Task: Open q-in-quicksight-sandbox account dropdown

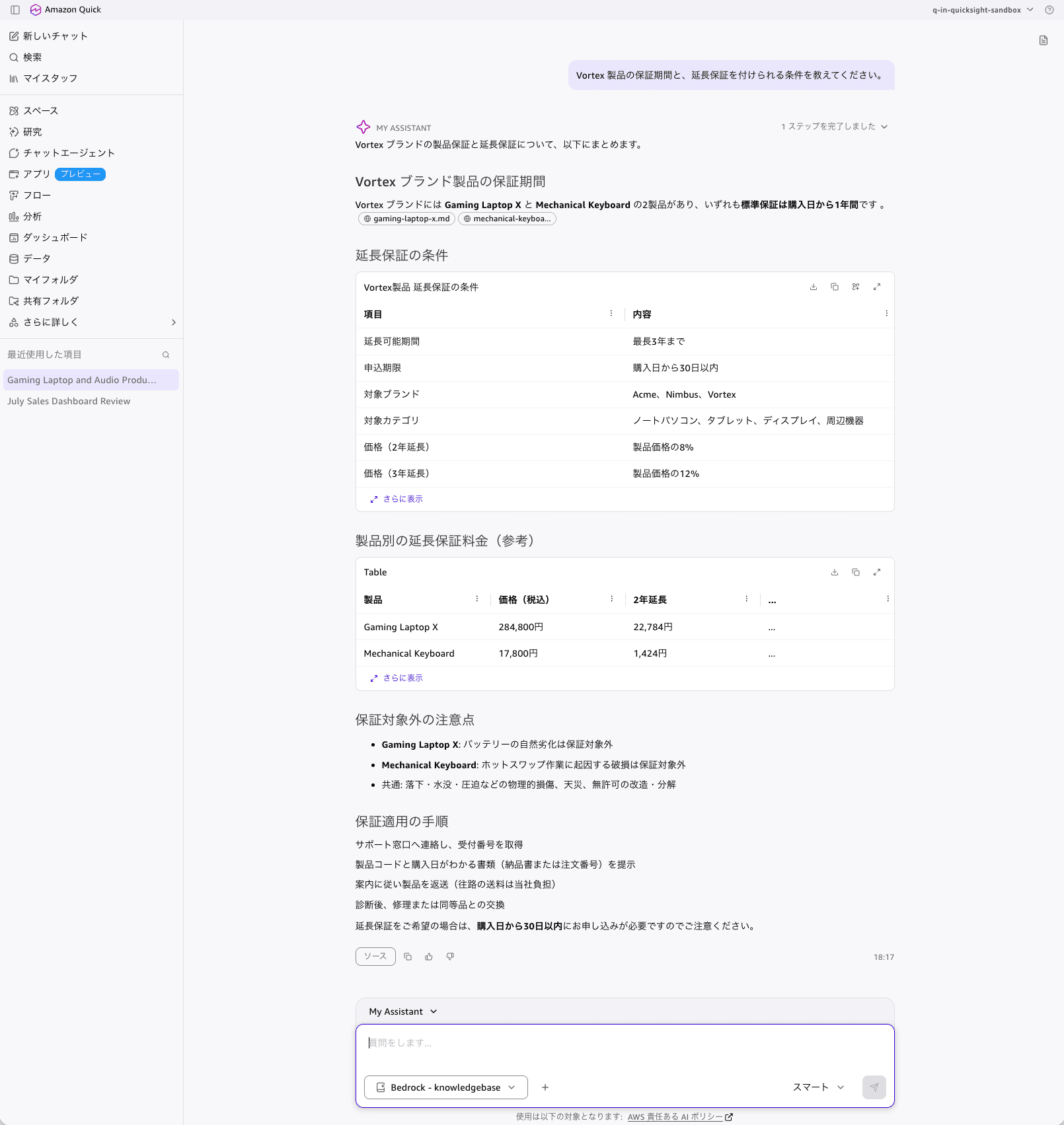Action: (983, 10)
